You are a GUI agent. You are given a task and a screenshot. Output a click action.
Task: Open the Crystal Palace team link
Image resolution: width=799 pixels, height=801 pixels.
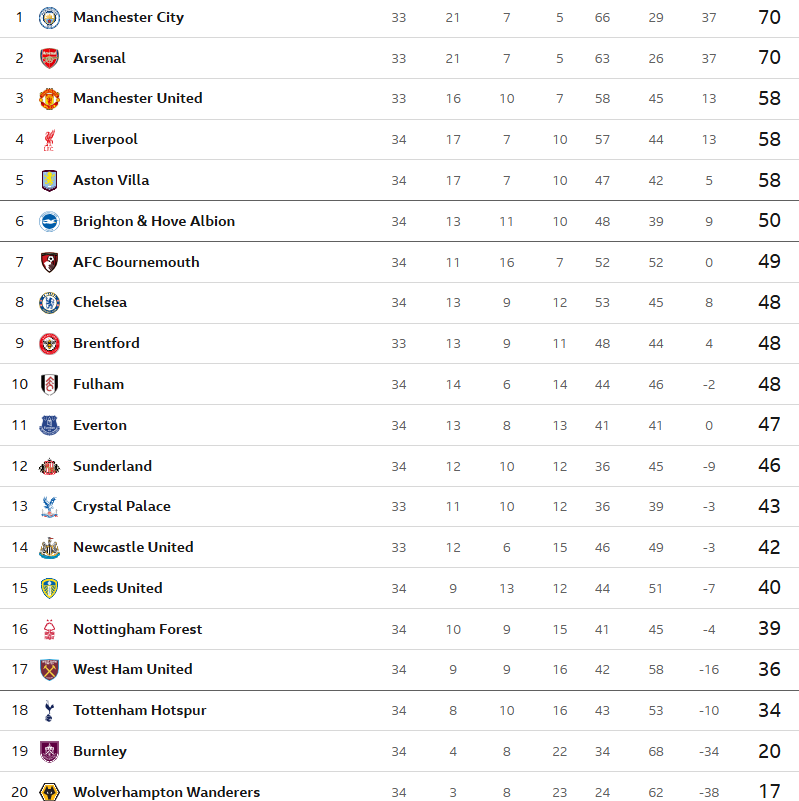click(121, 506)
